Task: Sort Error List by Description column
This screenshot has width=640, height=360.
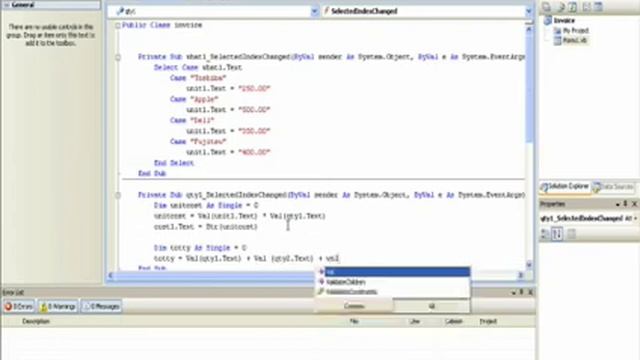Action: tap(36, 322)
